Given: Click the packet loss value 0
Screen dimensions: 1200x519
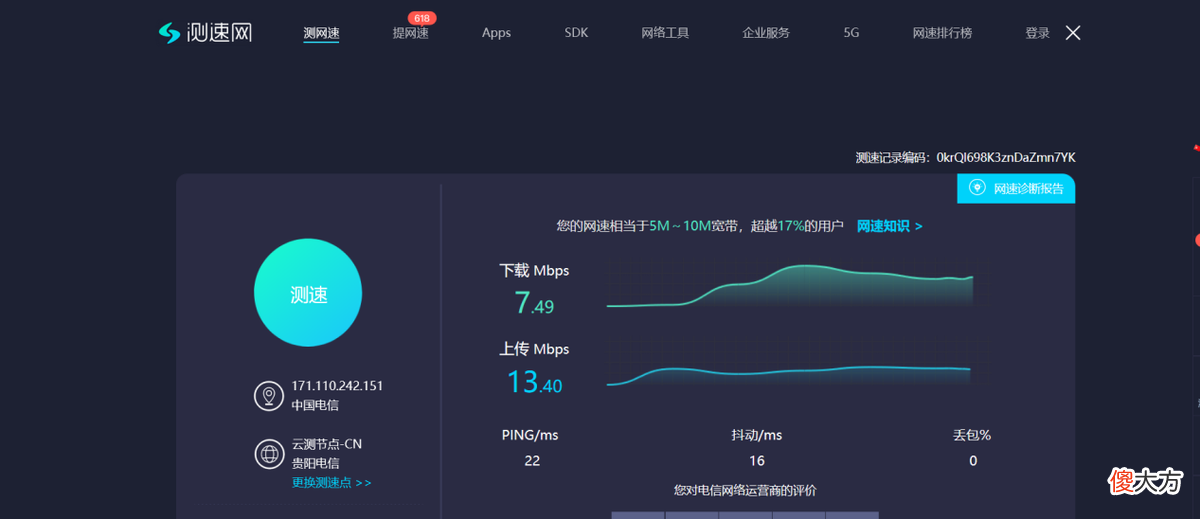Looking at the screenshot, I should tap(973, 460).
